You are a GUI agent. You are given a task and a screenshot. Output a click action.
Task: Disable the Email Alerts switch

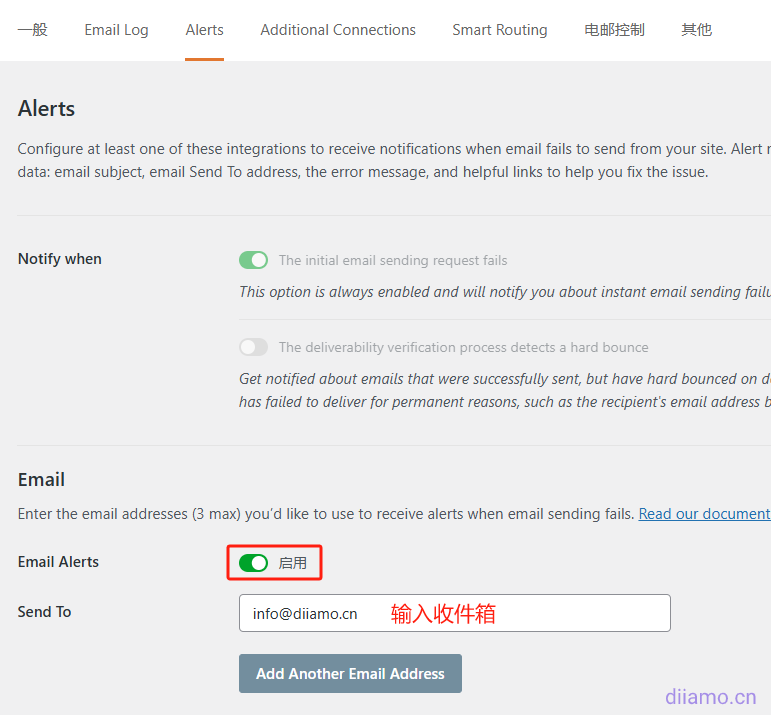tap(254, 563)
